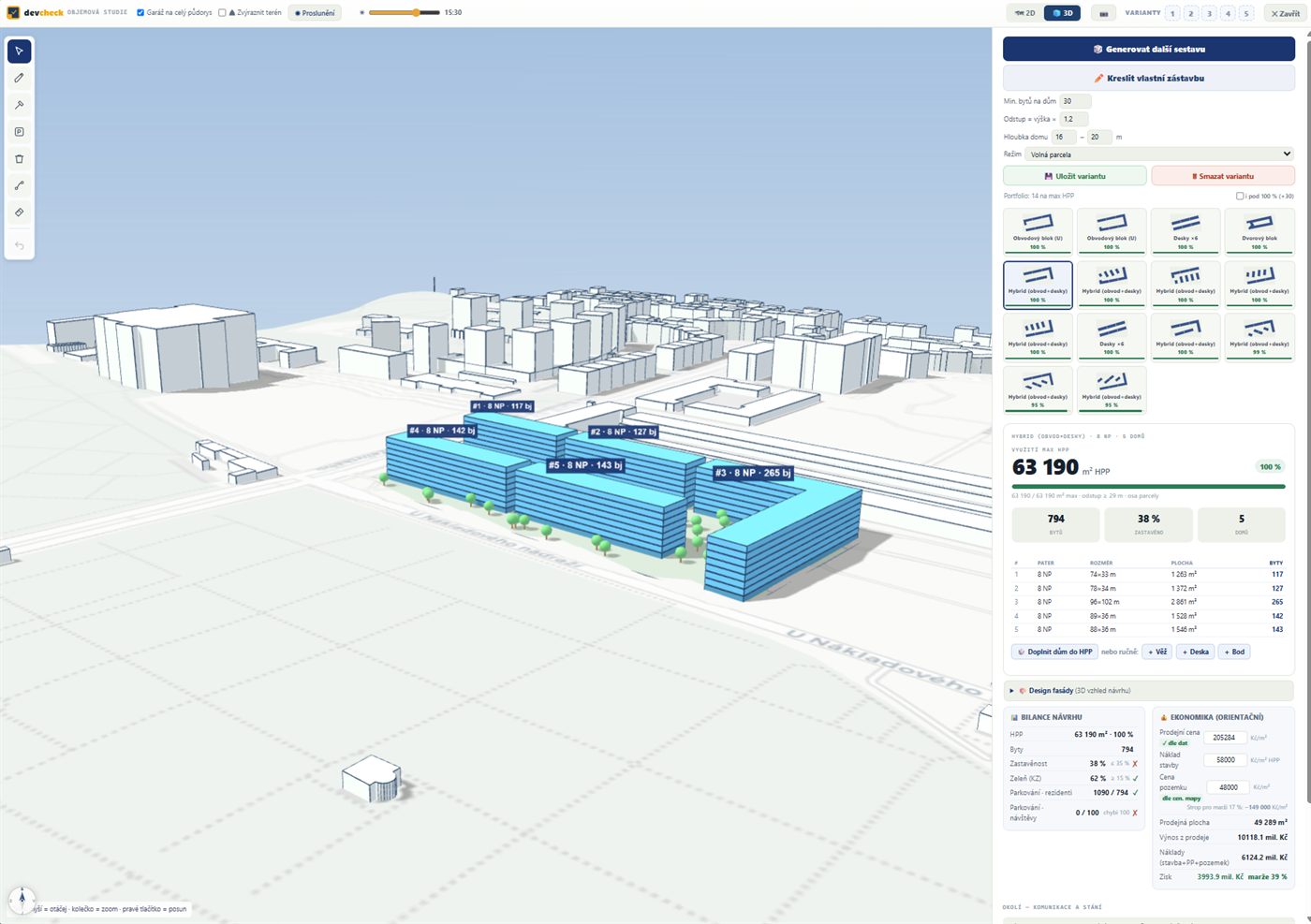Tick the 'i pod 100 %' checkbox
The height and width of the screenshot is (924, 1311).
[x=1240, y=196]
